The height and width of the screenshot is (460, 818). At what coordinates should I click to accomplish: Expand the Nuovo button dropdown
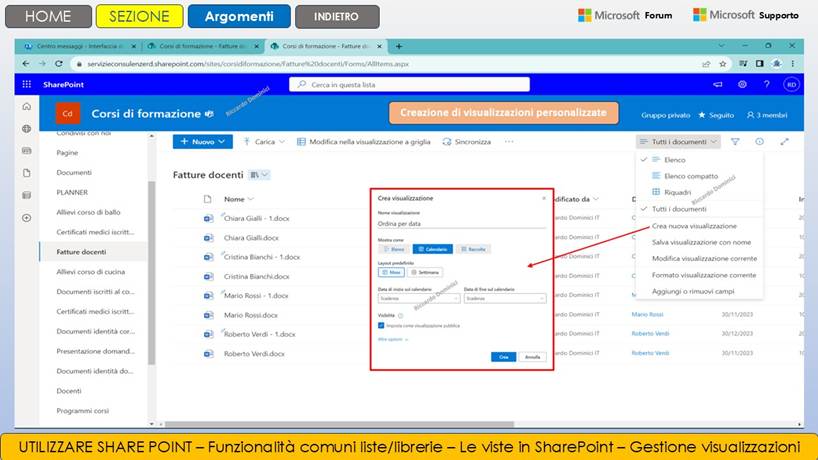click(222, 141)
